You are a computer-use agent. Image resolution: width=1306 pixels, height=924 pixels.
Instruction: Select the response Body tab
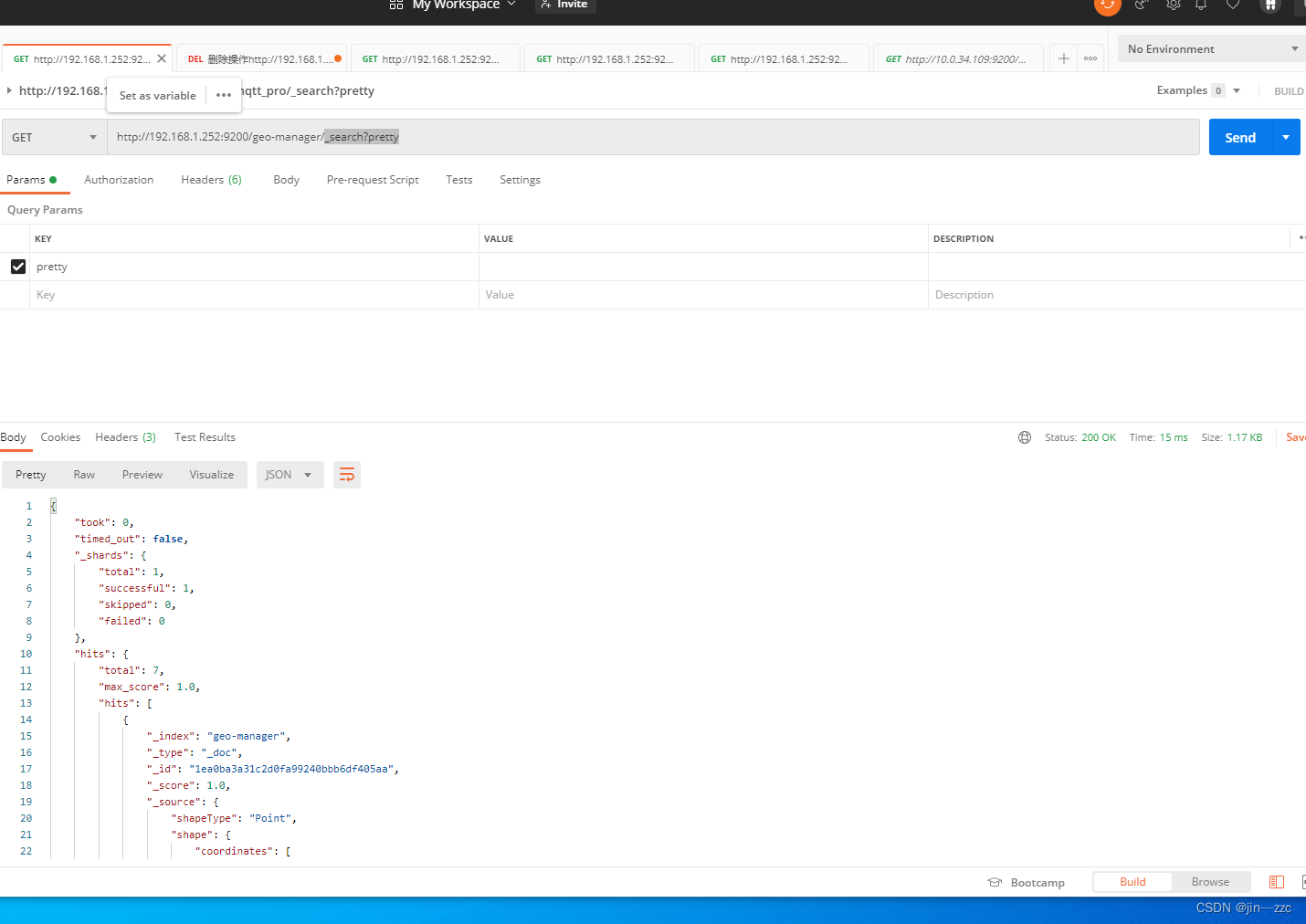tap(13, 437)
